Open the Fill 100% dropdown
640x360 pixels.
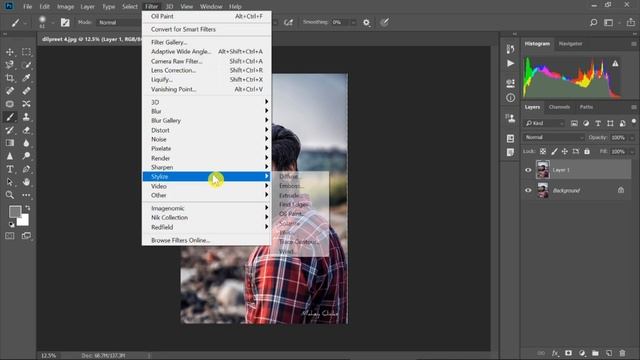(632, 151)
